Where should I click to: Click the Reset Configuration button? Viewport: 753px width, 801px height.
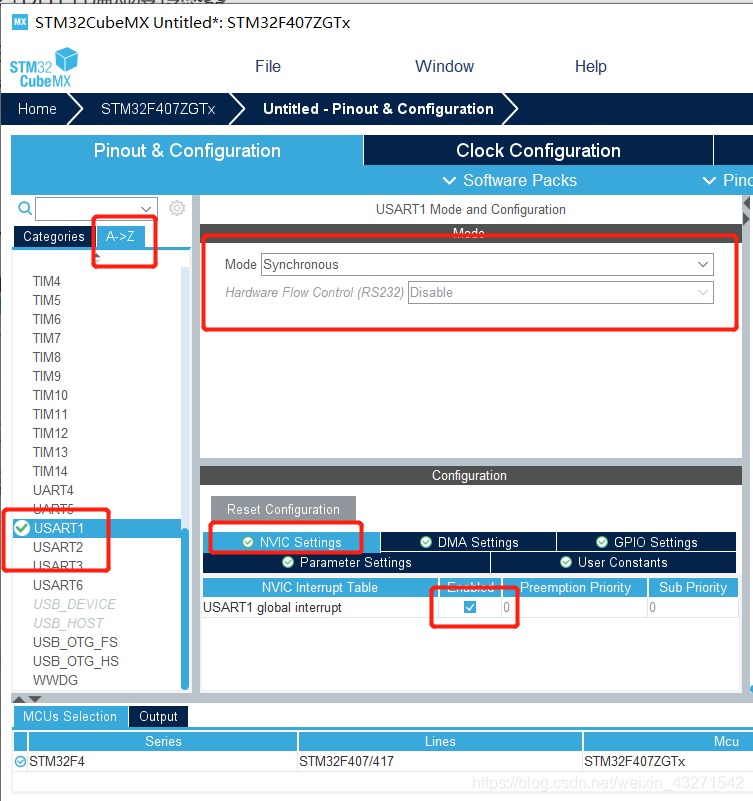pos(283,509)
